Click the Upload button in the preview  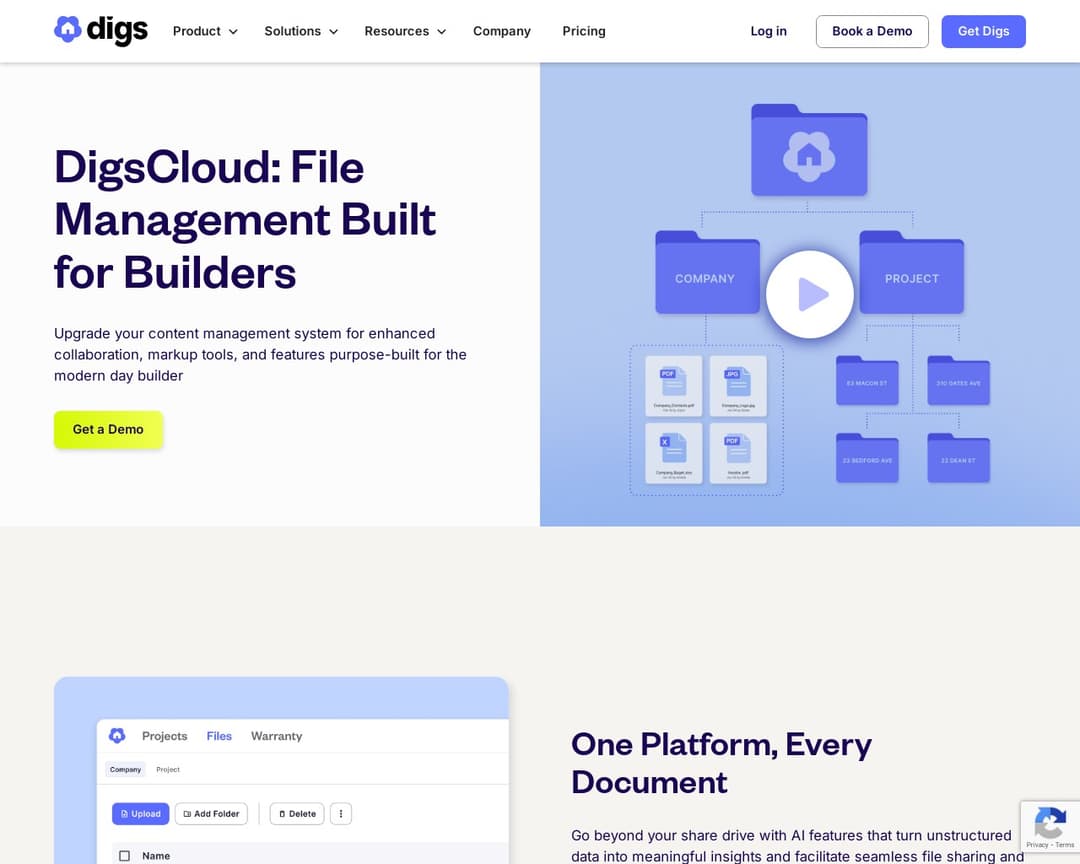coord(141,814)
